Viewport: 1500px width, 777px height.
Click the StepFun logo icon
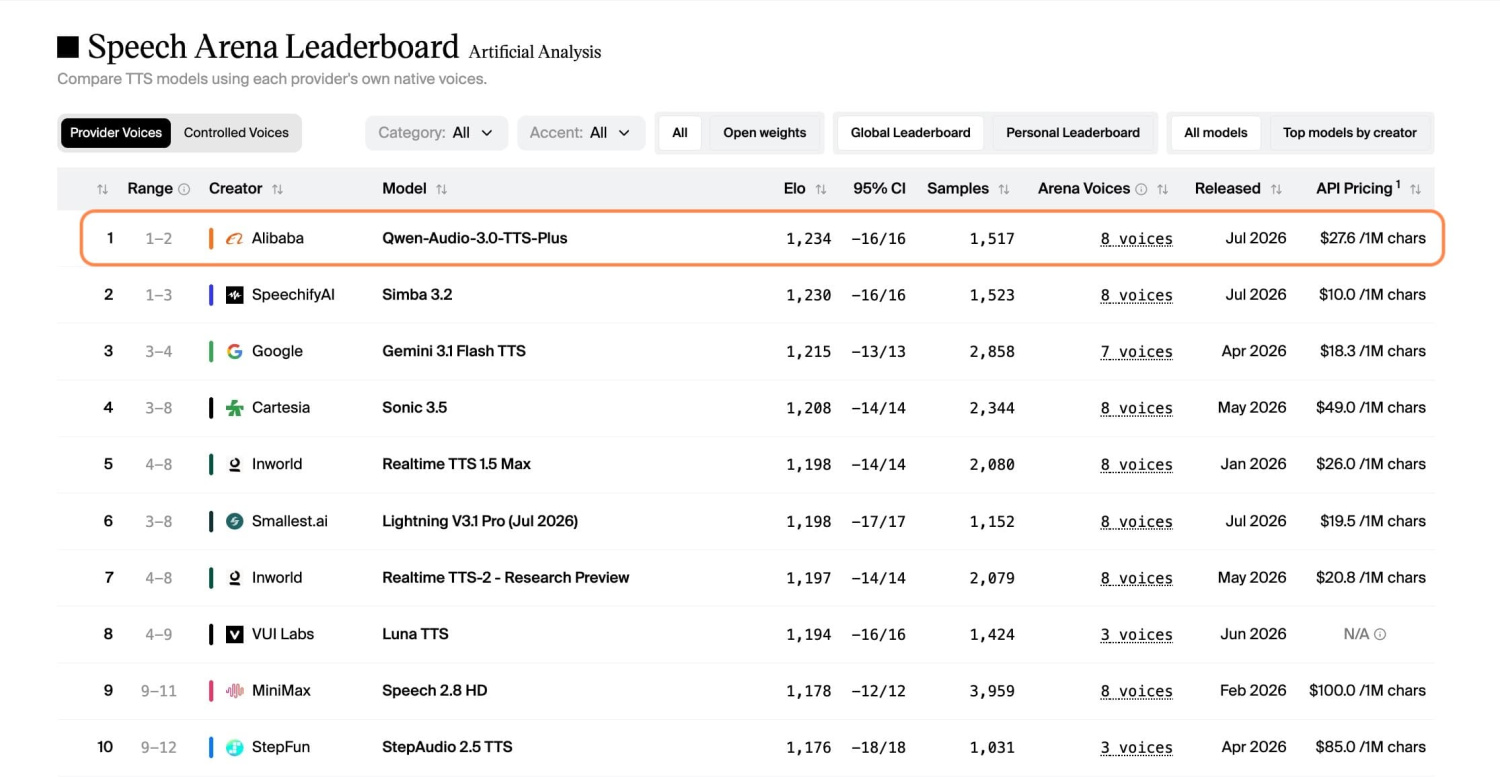coord(235,747)
